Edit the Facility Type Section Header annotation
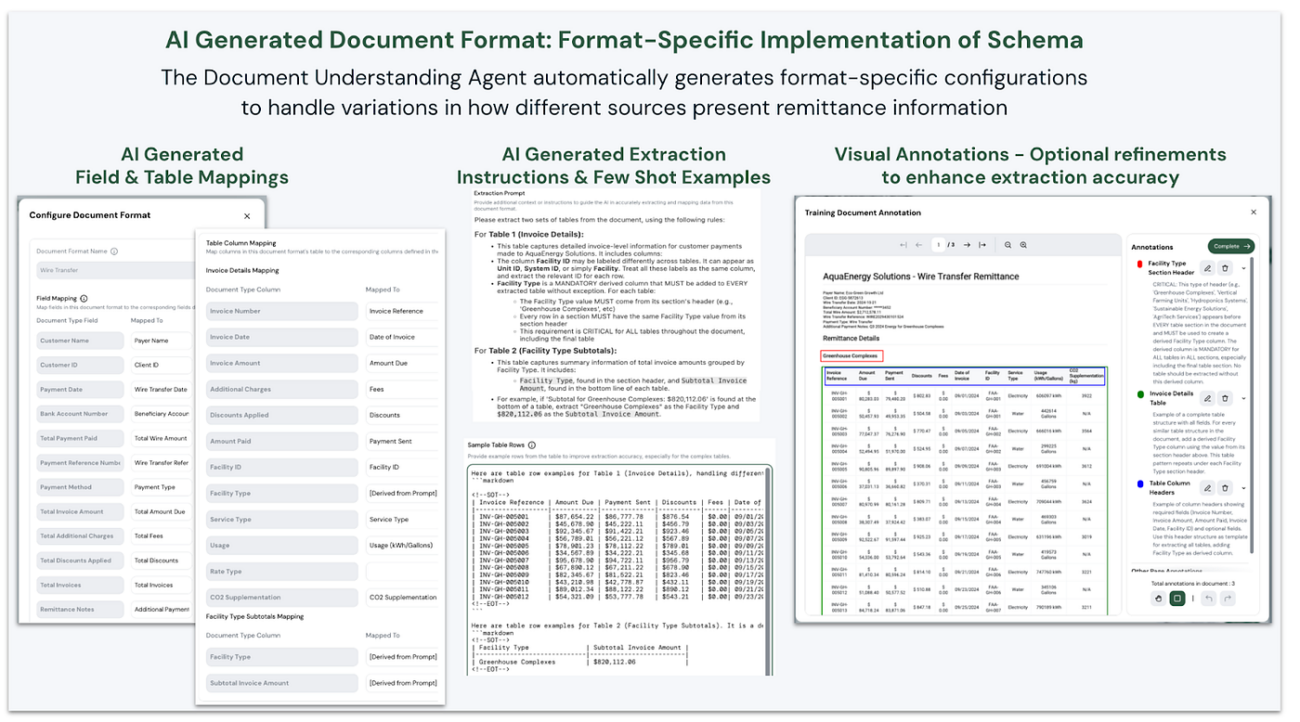 point(1207,268)
